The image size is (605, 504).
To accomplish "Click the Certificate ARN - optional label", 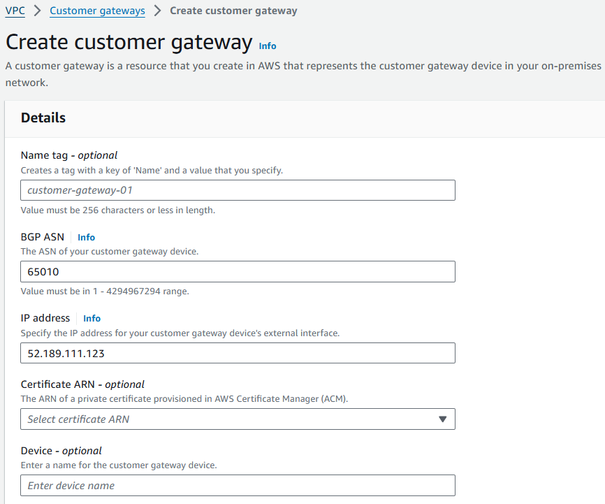I will (x=83, y=384).
